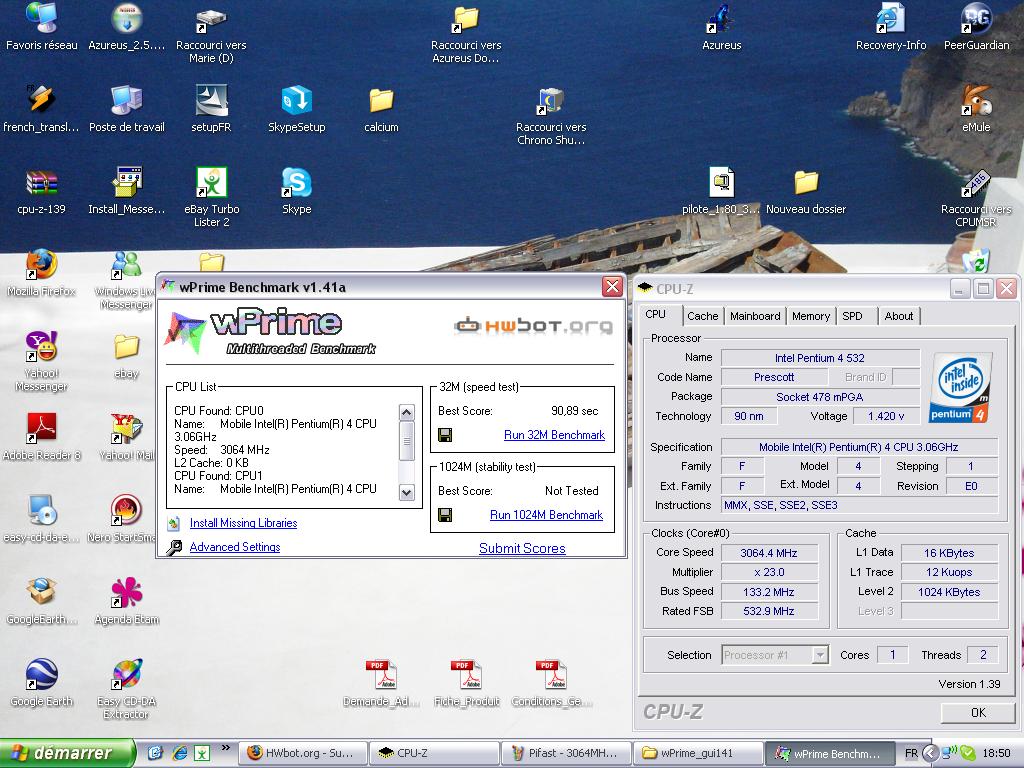Click the démarrer start button
The height and width of the screenshot is (768, 1024).
pyautogui.click(x=67, y=753)
